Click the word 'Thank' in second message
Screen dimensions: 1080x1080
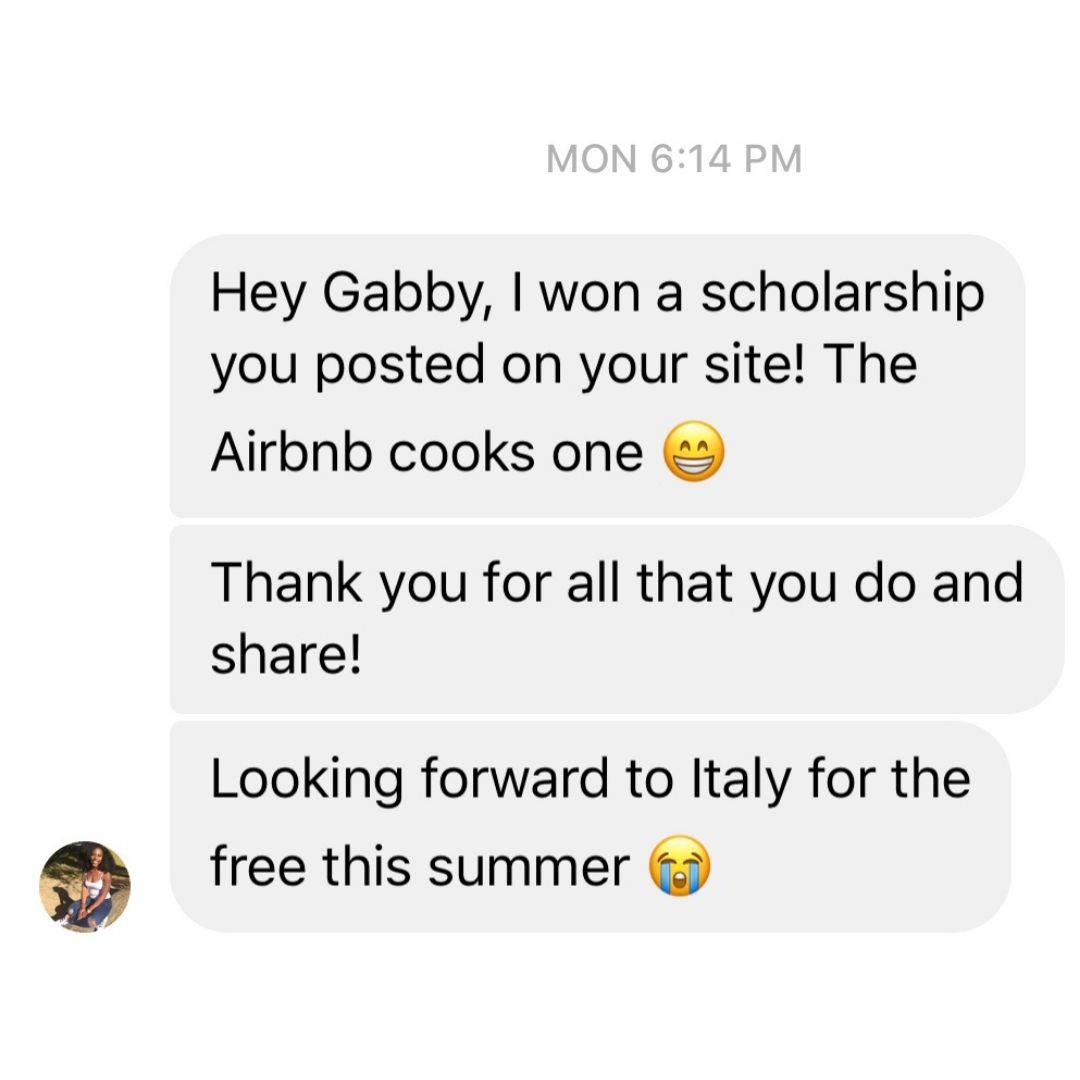286,582
